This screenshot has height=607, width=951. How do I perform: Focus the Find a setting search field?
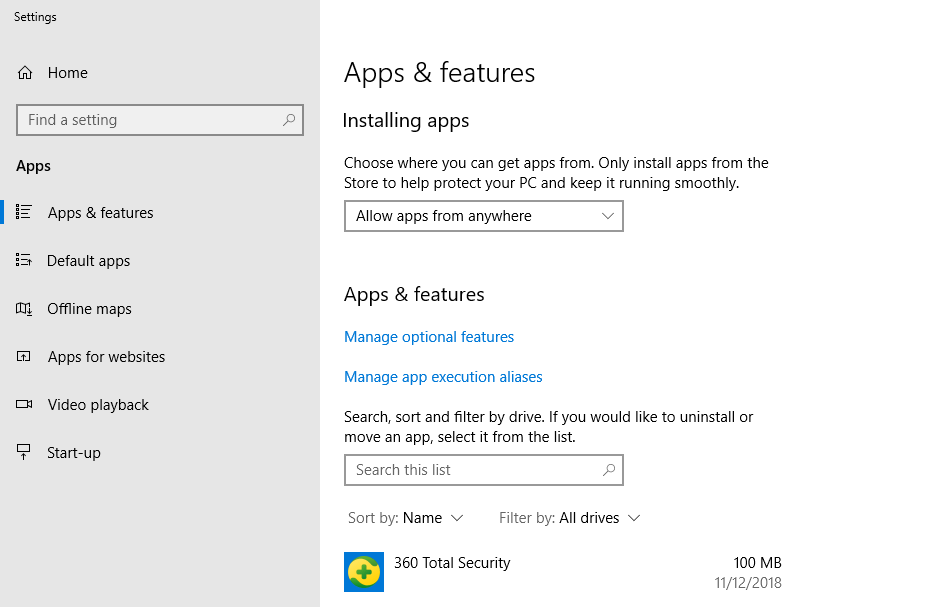160,120
